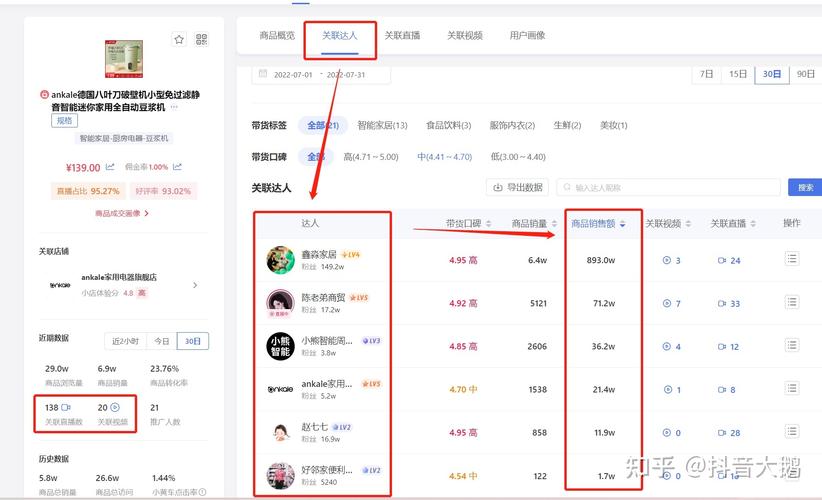This screenshot has height=500, width=822.
Task: Expand product title ellipsis menu
Action: click(174, 107)
